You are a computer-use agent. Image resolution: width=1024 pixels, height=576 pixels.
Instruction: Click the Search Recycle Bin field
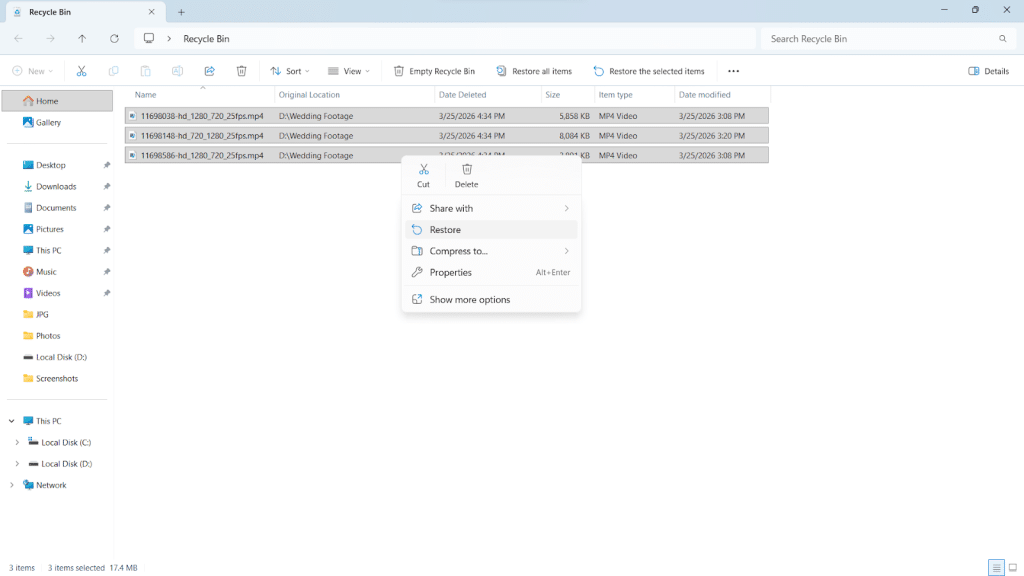coord(880,38)
